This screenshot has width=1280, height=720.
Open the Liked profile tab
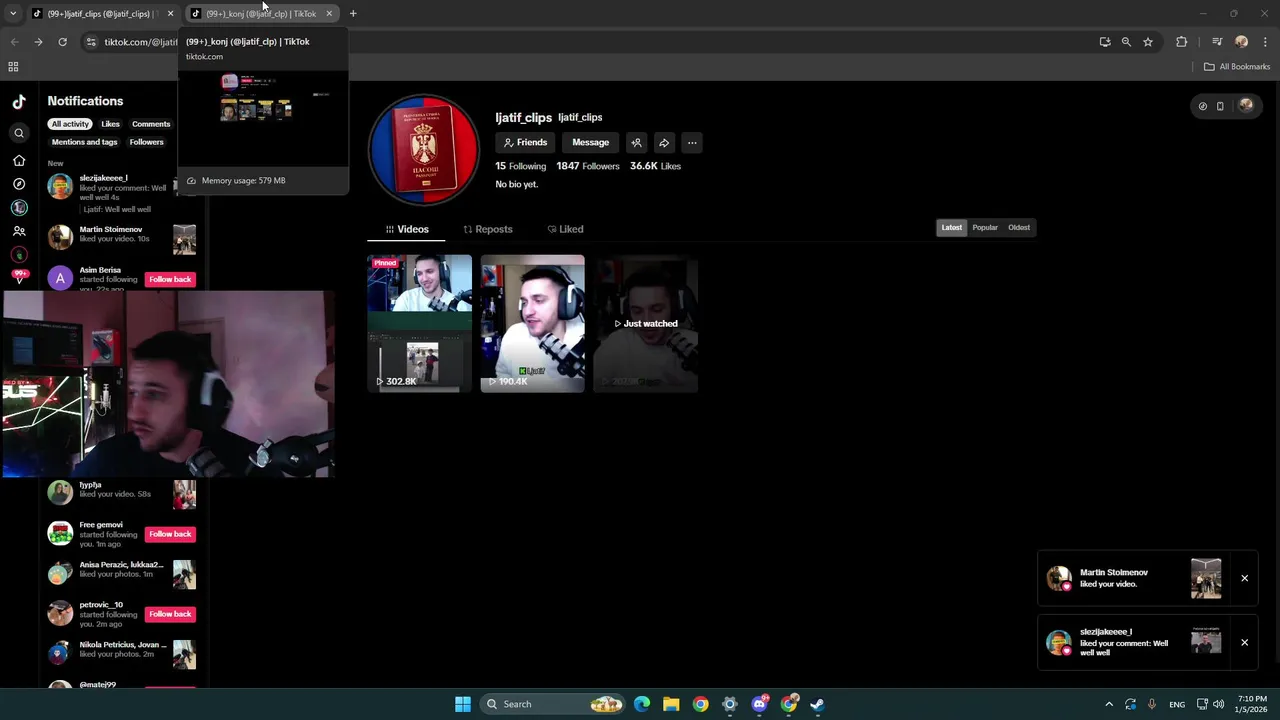pyautogui.click(x=565, y=229)
